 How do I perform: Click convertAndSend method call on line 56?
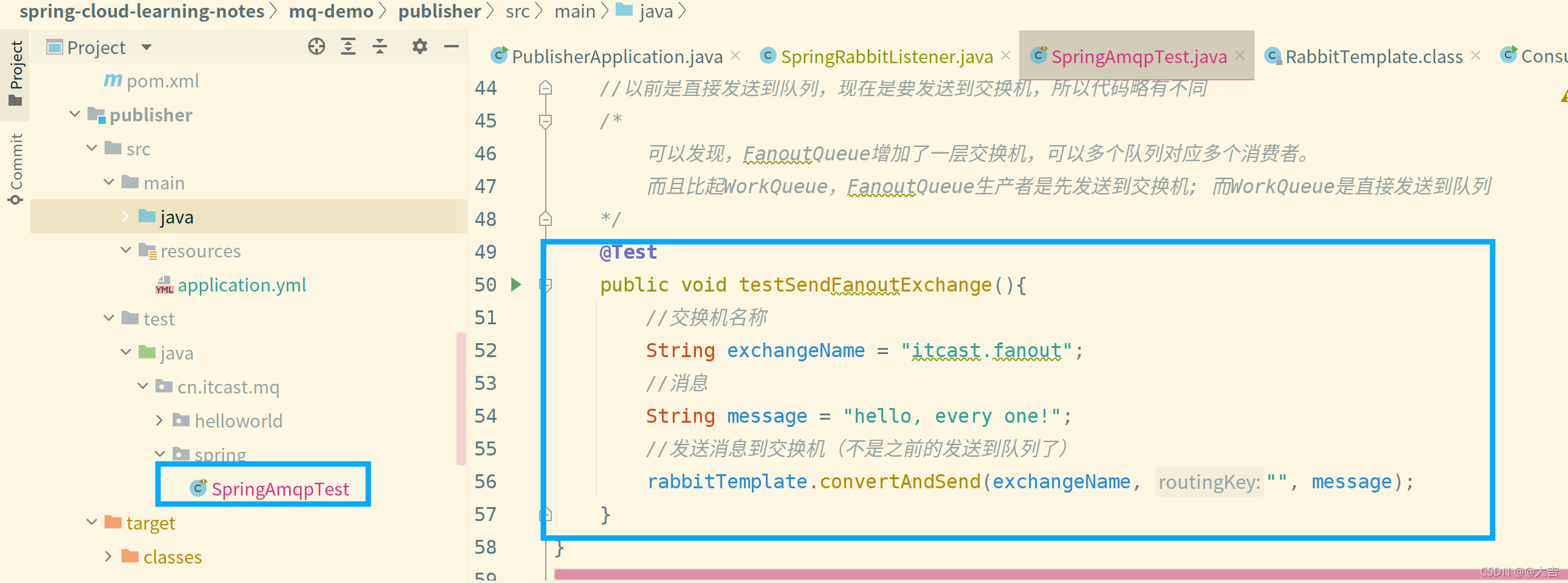click(899, 482)
